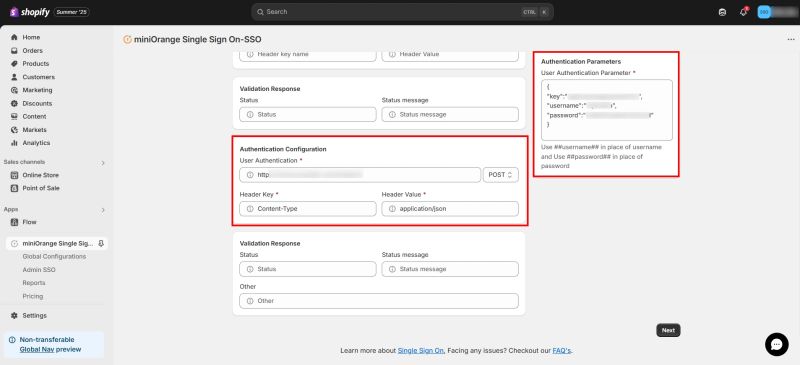The width and height of the screenshot is (800, 365).
Task: Click the Header key name field
Action: click(x=308, y=55)
